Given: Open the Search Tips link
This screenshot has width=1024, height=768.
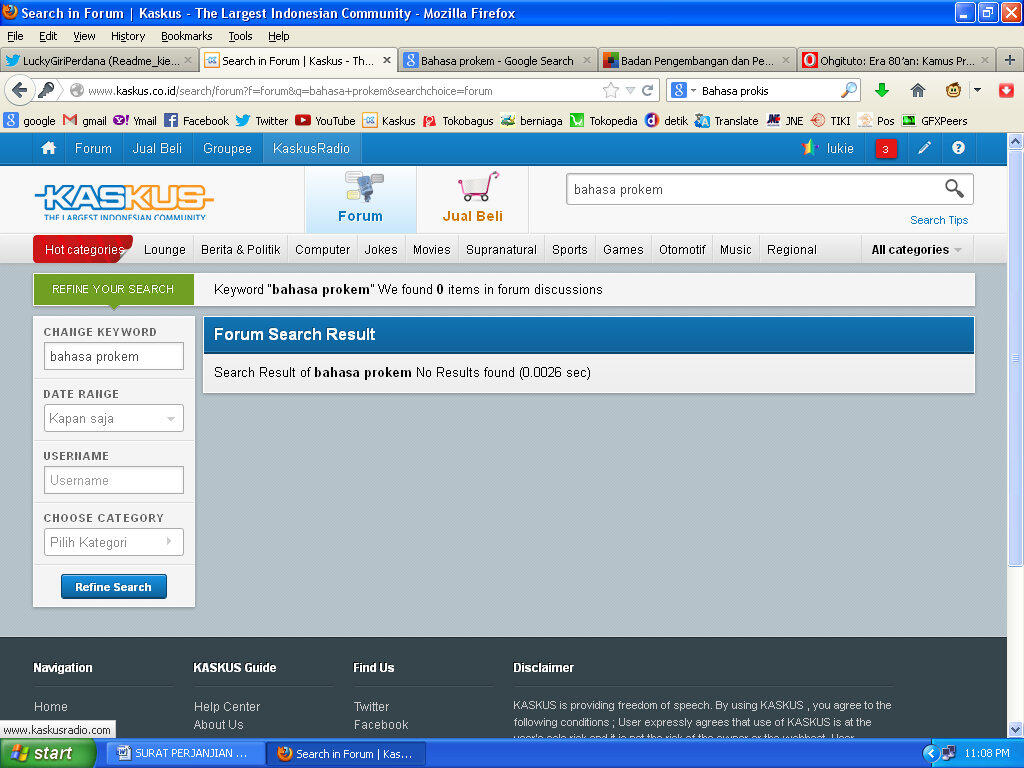Looking at the screenshot, I should click(x=939, y=220).
